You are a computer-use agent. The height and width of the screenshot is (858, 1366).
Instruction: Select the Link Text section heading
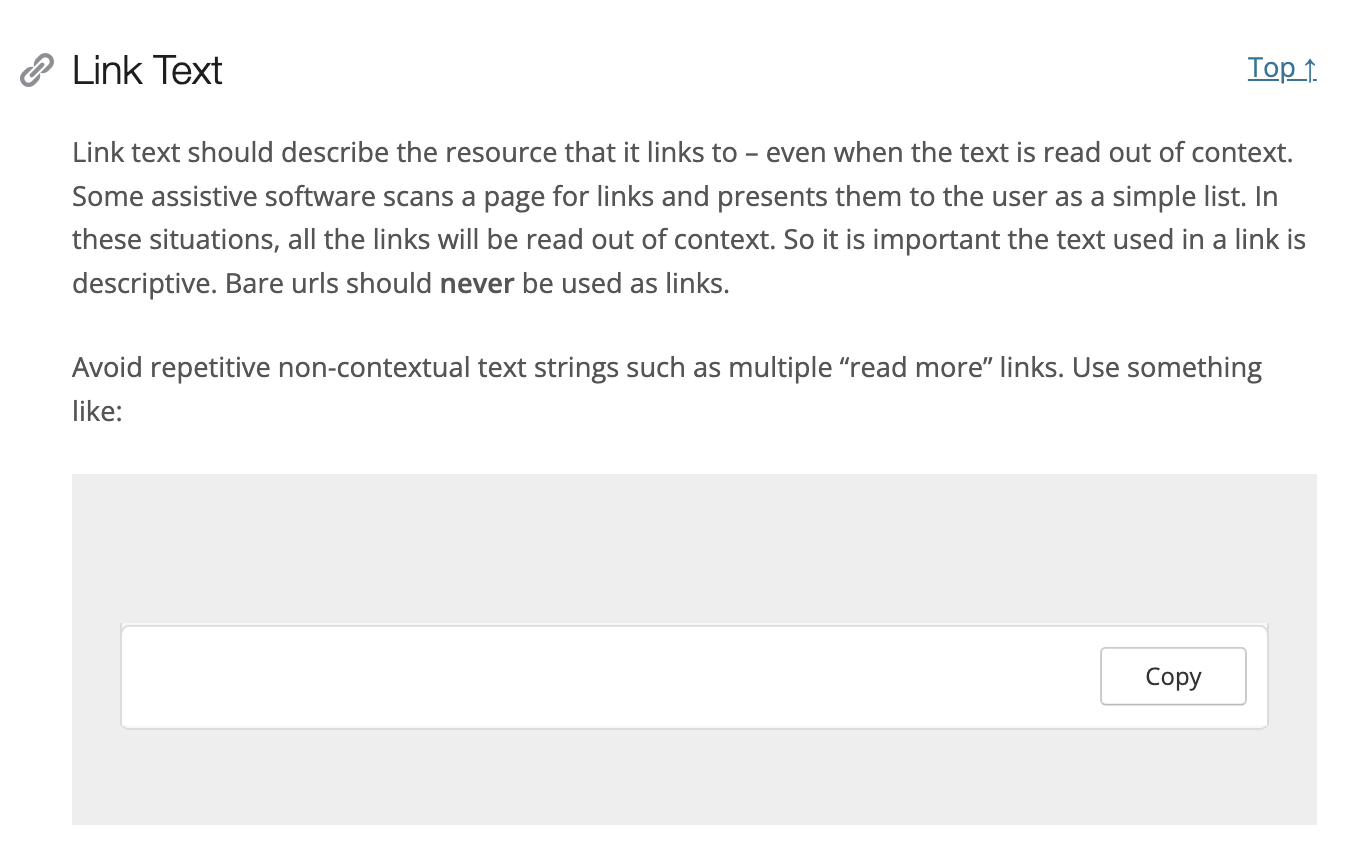146,70
